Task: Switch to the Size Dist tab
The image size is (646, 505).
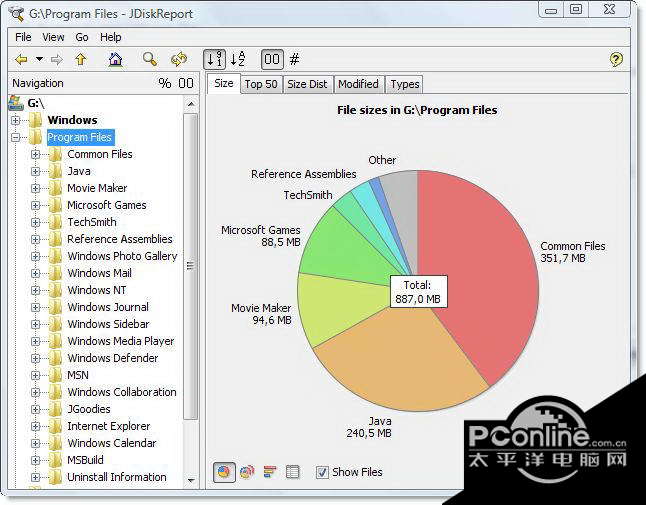Action: tap(307, 84)
